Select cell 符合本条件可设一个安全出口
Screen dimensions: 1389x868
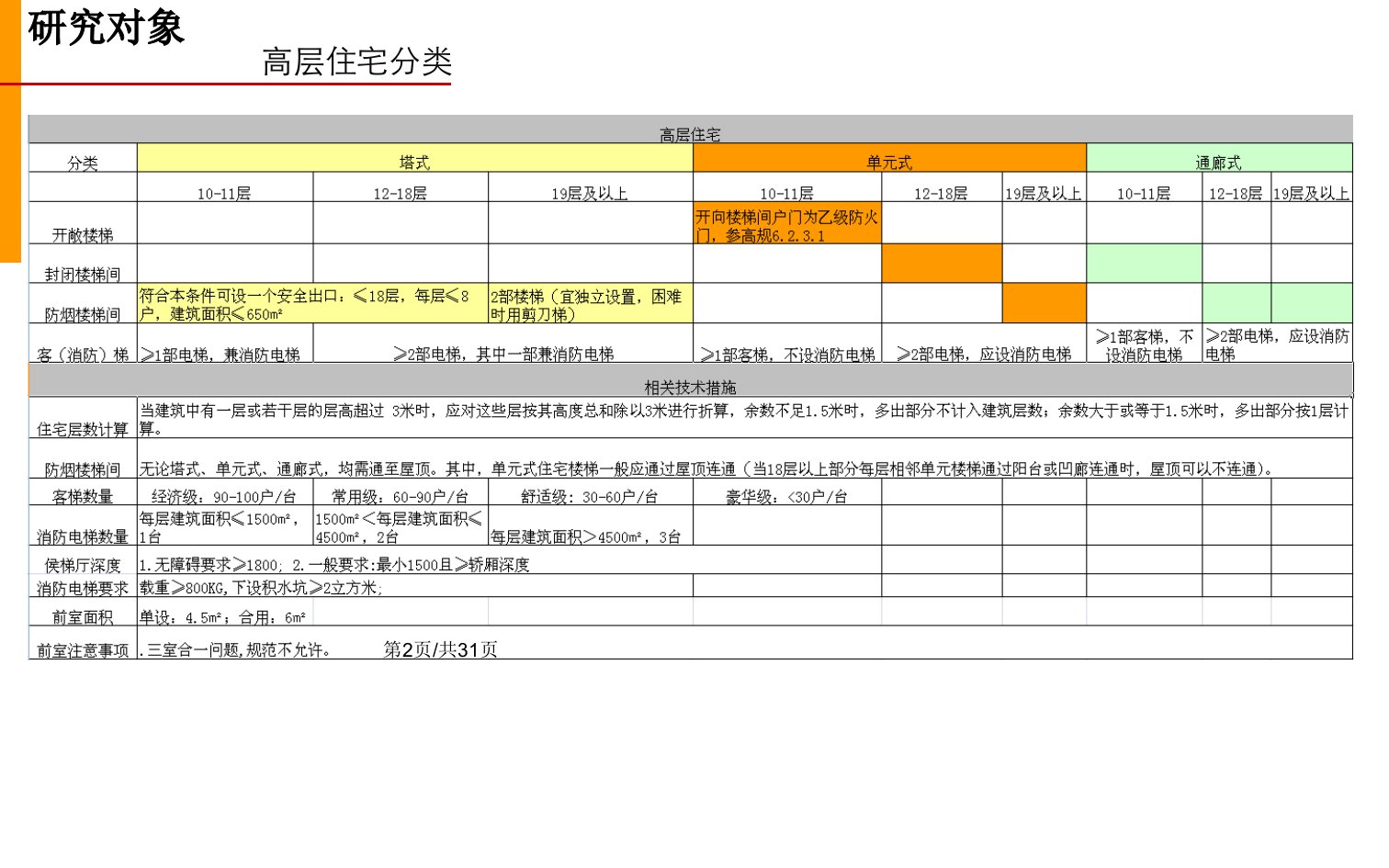[x=312, y=304]
